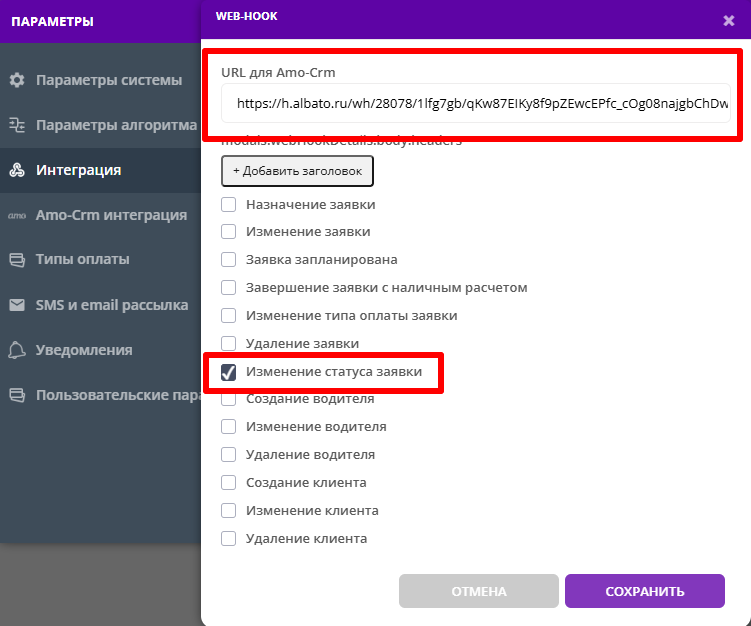Click the sliders icon beside Параметры алгоритма
Viewport: 751px width, 626px height.
tap(16, 125)
